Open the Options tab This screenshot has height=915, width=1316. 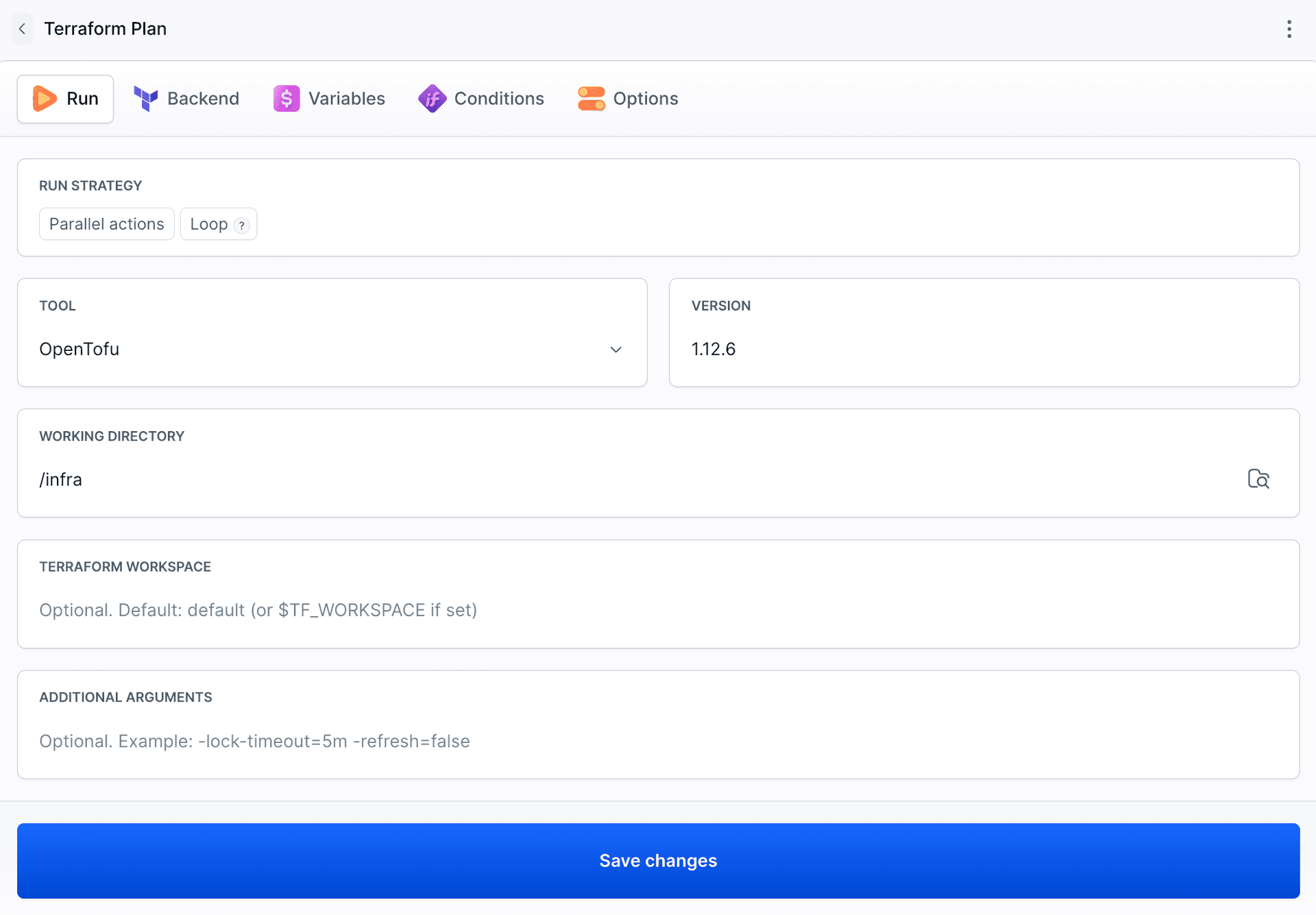coord(628,99)
